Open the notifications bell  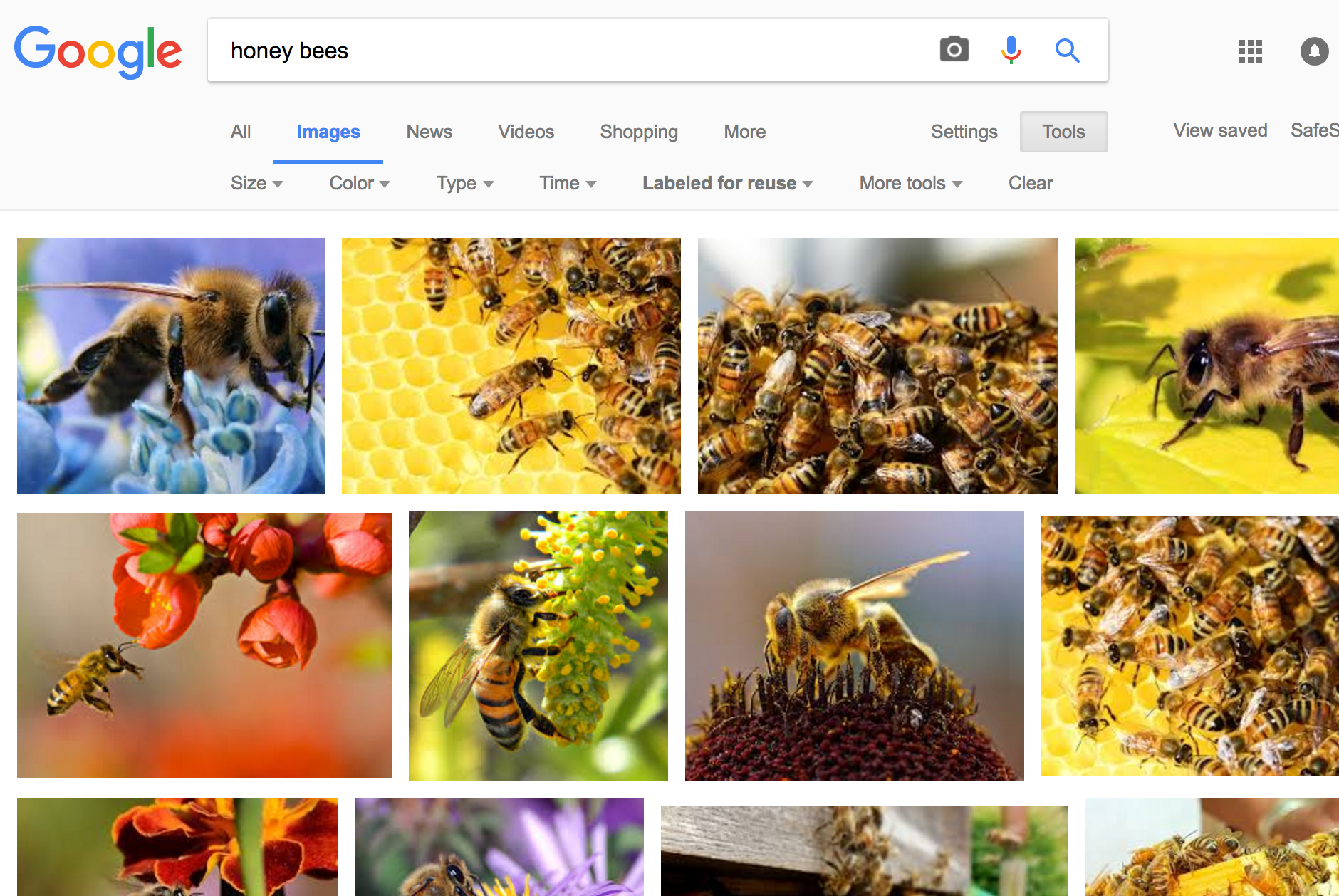coord(1314,51)
